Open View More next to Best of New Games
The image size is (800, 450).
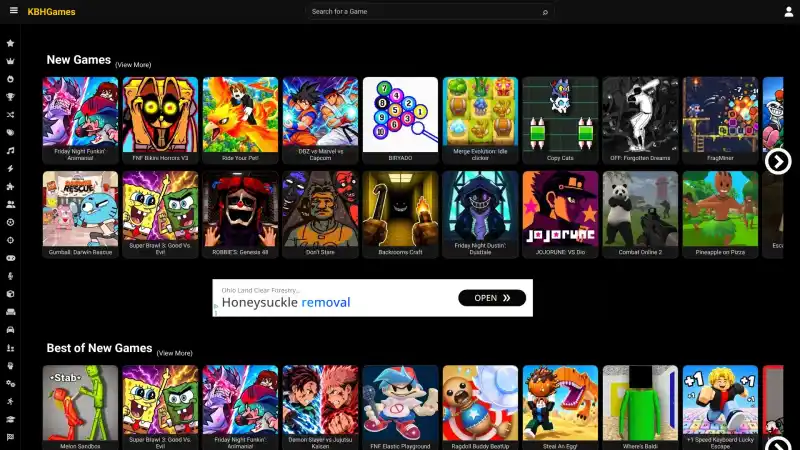(x=174, y=353)
